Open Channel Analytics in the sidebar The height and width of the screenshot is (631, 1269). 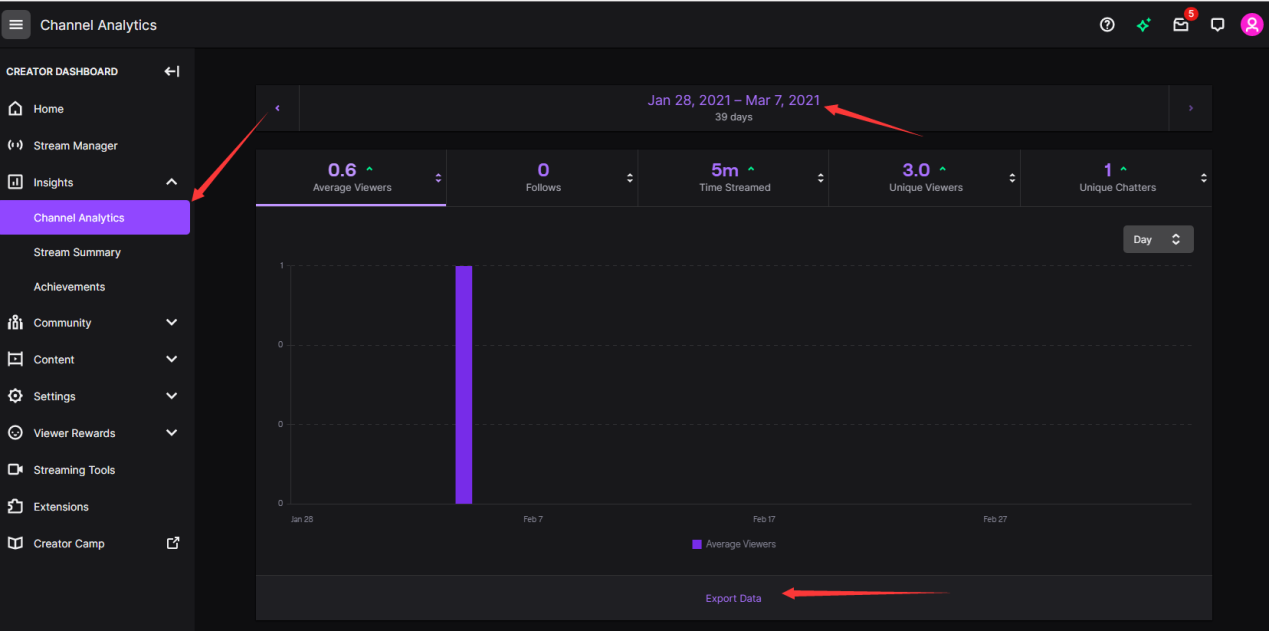95,217
